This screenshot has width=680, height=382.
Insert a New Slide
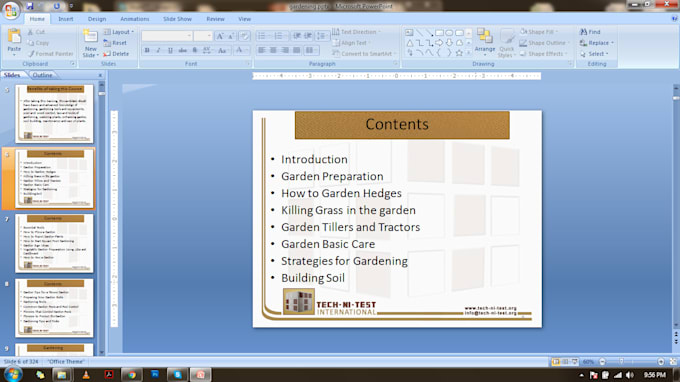coord(90,43)
